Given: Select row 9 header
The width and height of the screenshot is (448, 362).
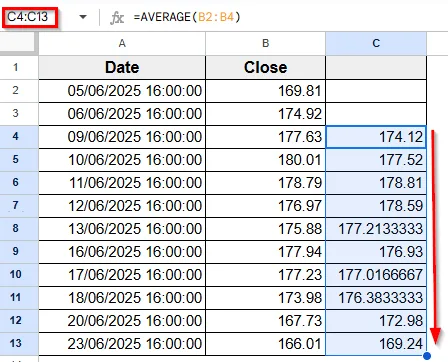Looking at the screenshot, I should 19,252.
